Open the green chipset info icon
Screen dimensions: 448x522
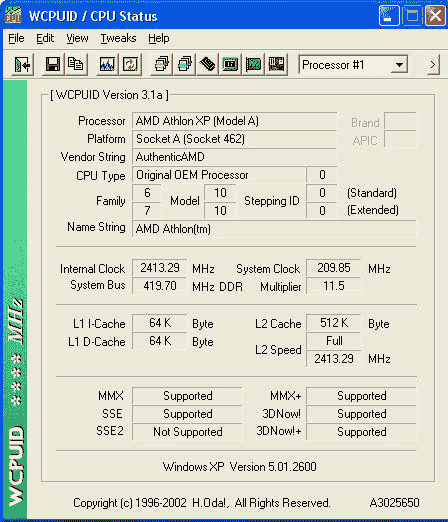[x=230, y=64]
